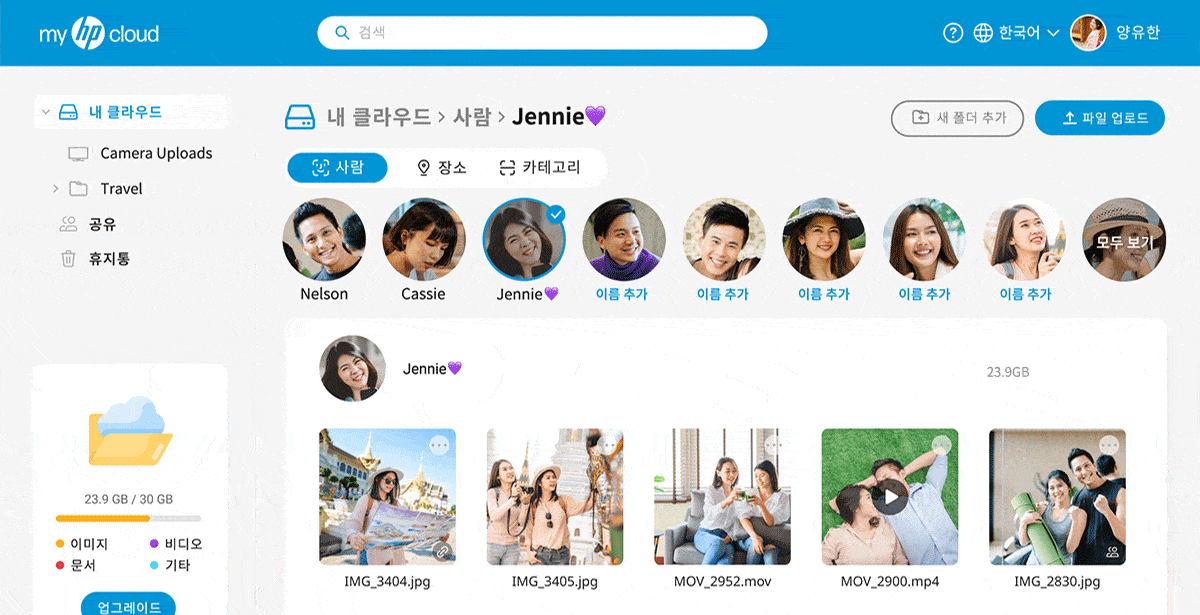Screen dimensions: 1200x615
Task: Collapse the 내 클라우드 tree
Action: pos(46,112)
